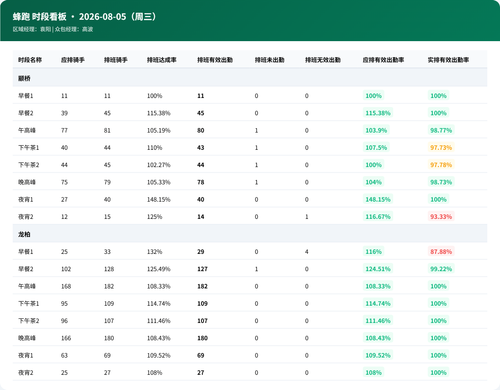The image size is (500, 390).
Task: Click 晚高峰 label in row with 166
Action: (x=27, y=338)
